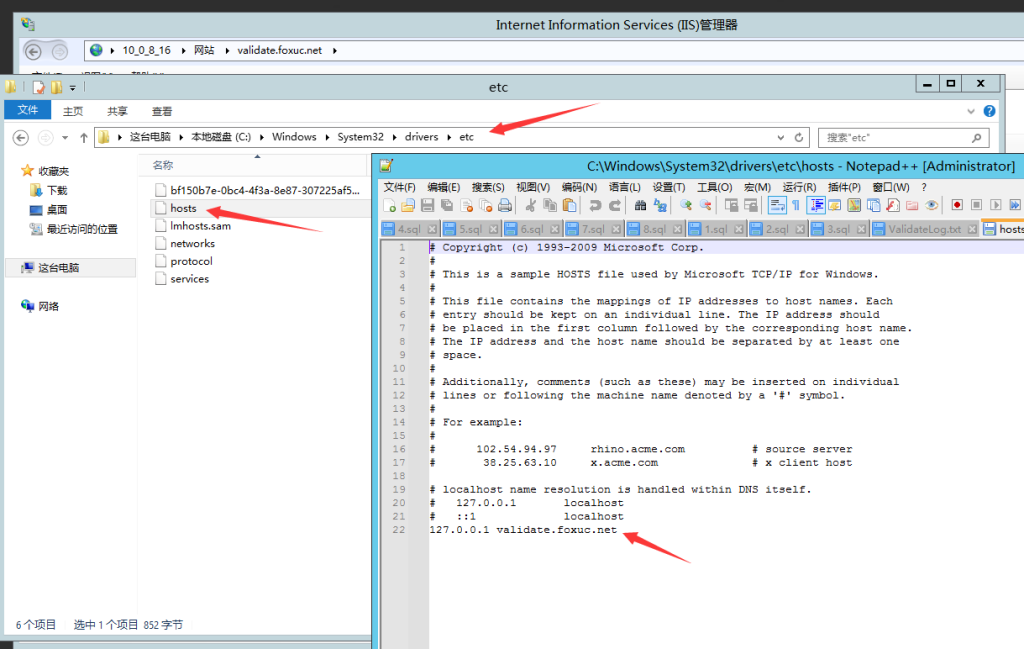Click the Undo arrow in Notepad++ toolbar
The height and width of the screenshot is (649, 1024).
coord(595,205)
